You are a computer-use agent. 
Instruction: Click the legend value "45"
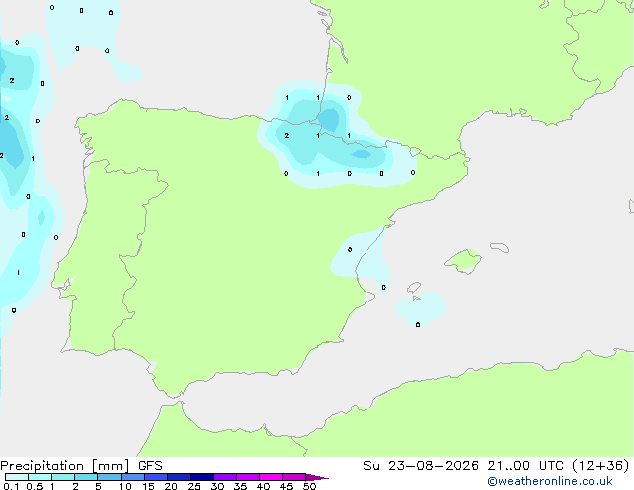pyautogui.click(x=286, y=486)
